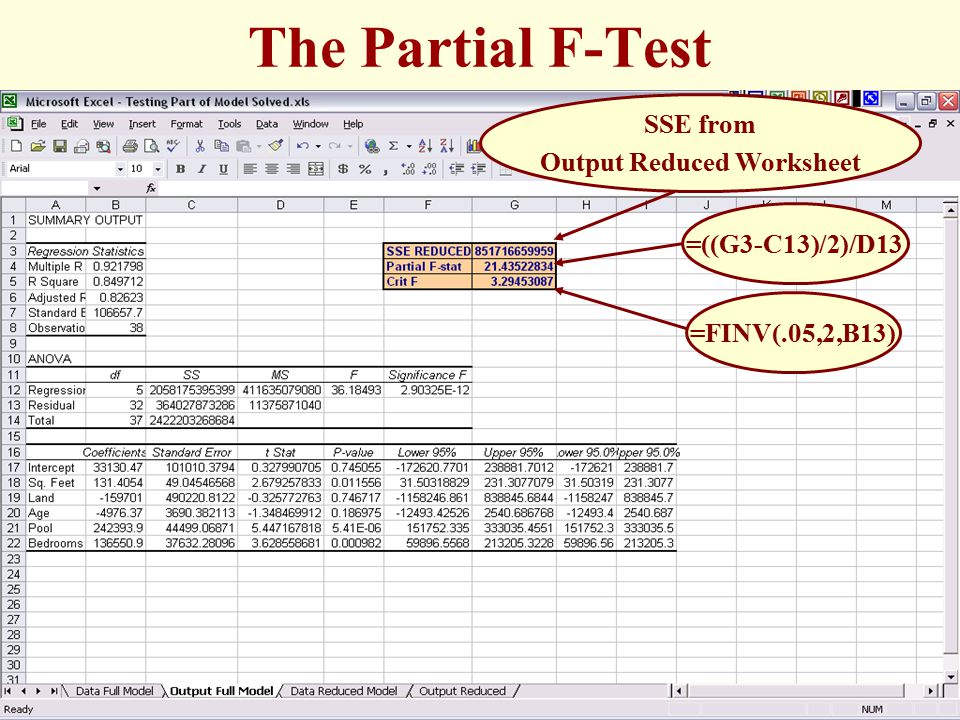Select row 13 header
Viewport: 960px width, 720px height.
click(13, 405)
